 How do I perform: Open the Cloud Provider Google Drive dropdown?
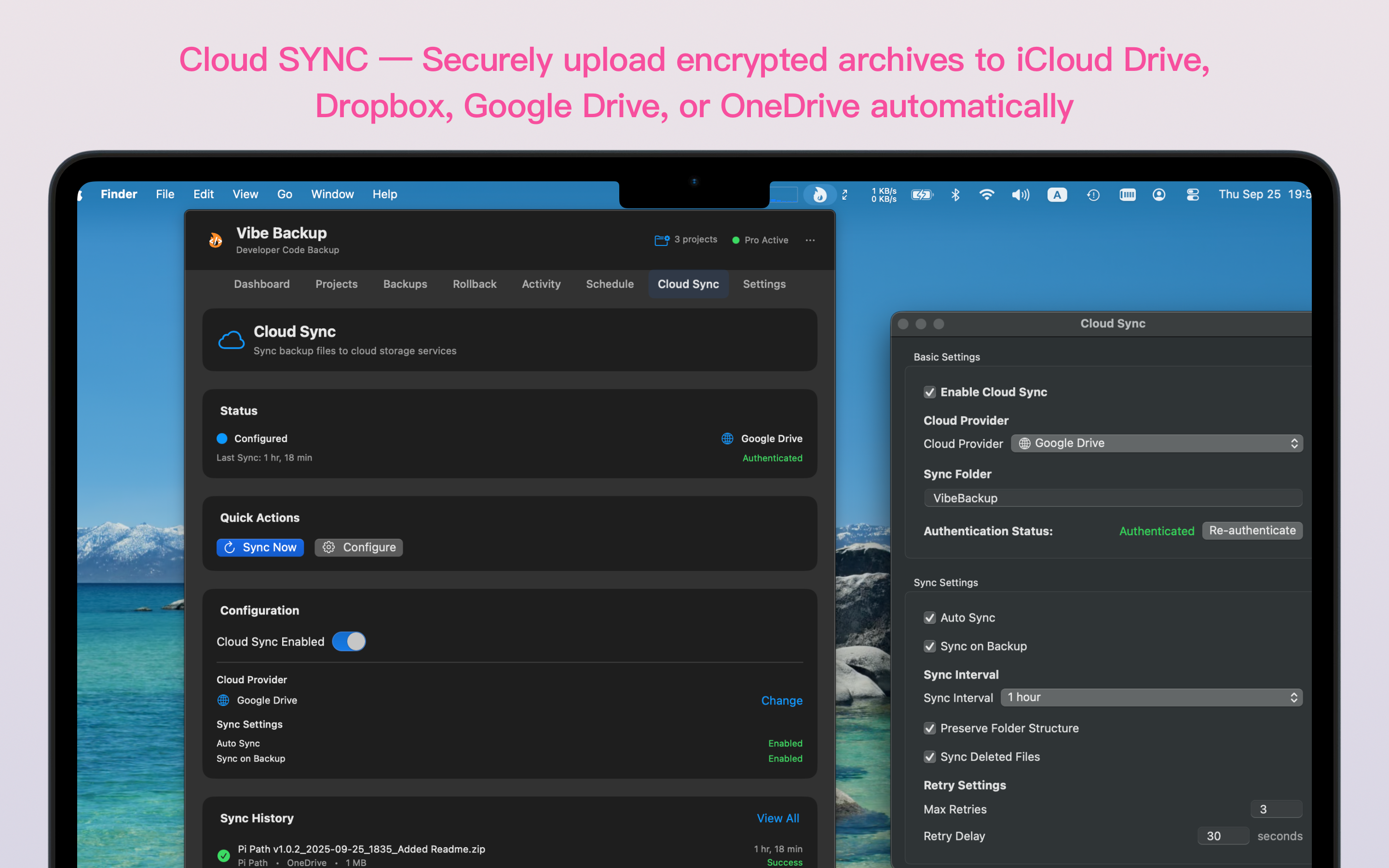1156,443
